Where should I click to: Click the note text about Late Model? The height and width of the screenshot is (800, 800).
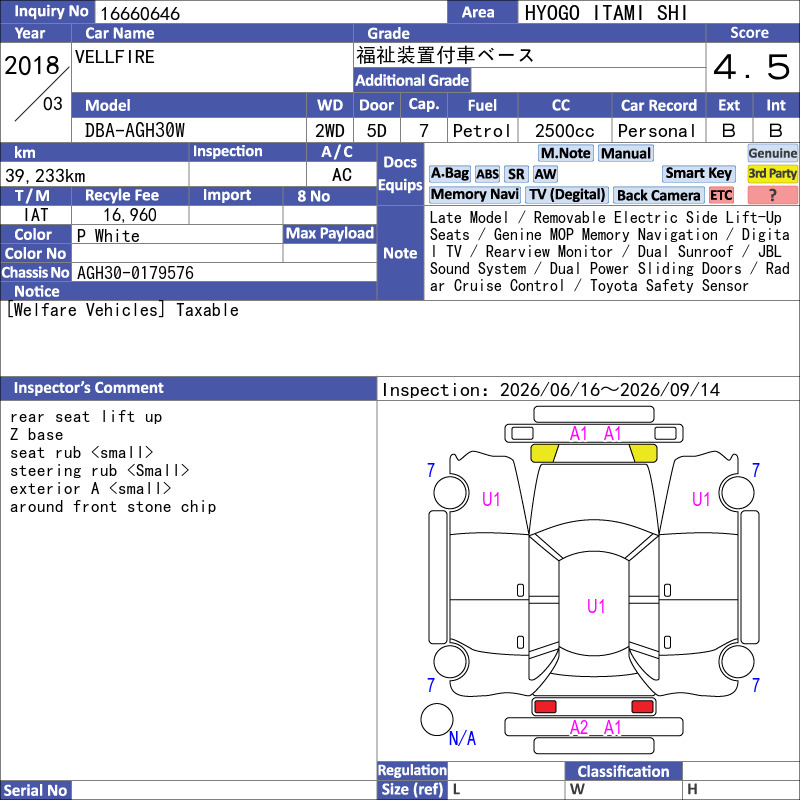[x=610, y=252]
